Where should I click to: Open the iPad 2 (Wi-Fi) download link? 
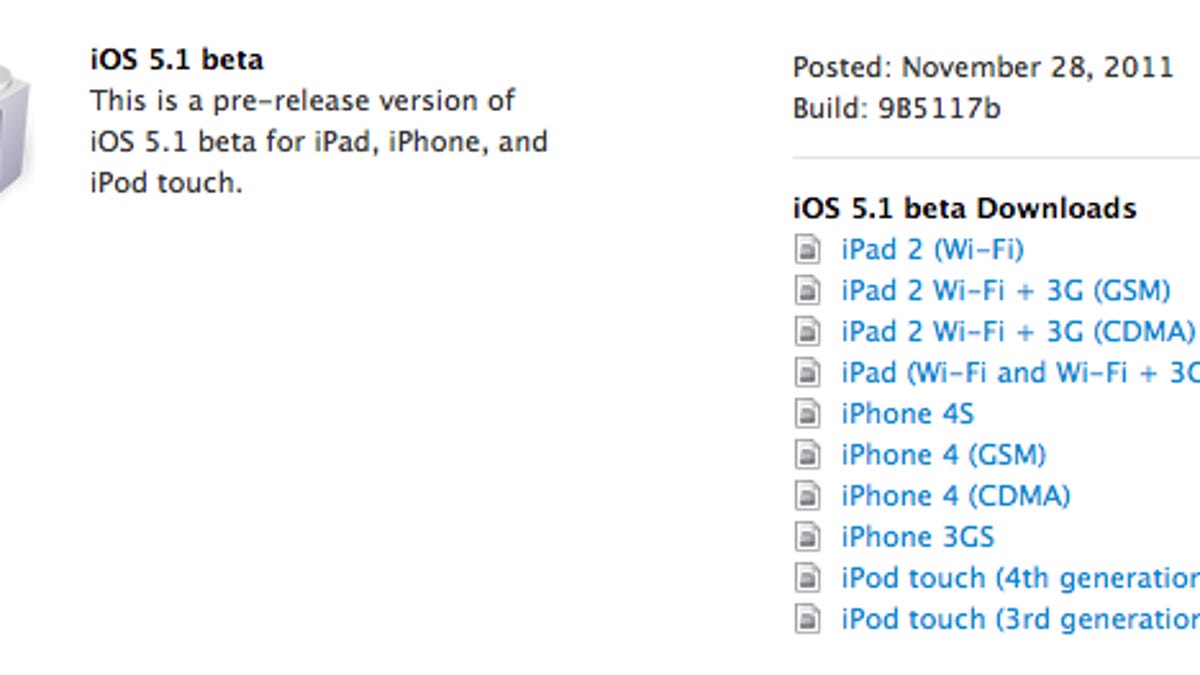coord(932,249)
